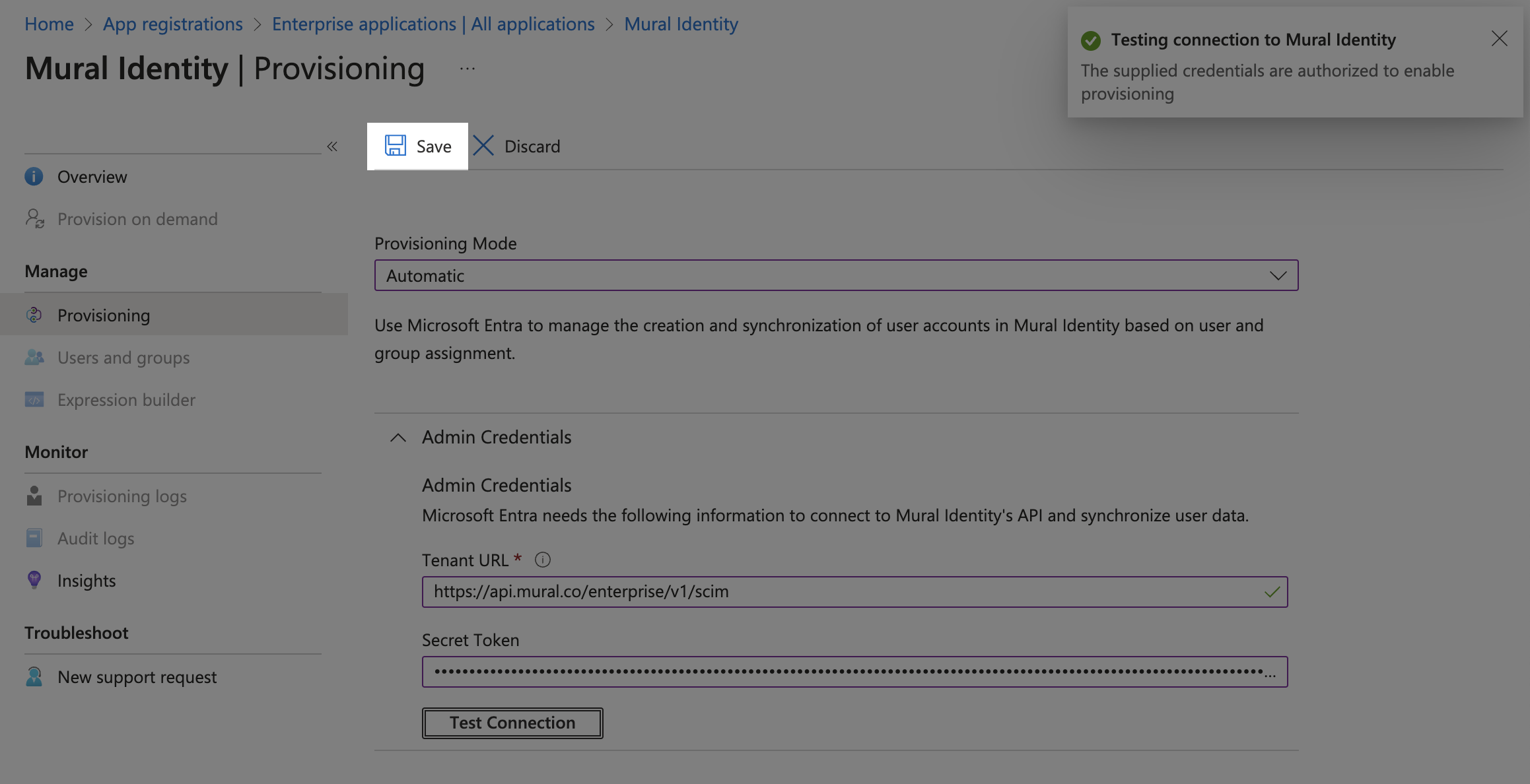The width and height of the screenshot is (1530, 784).
Task: Click the Save floppy disk icon
Action: pyautogui.click(x=396, y=146)
